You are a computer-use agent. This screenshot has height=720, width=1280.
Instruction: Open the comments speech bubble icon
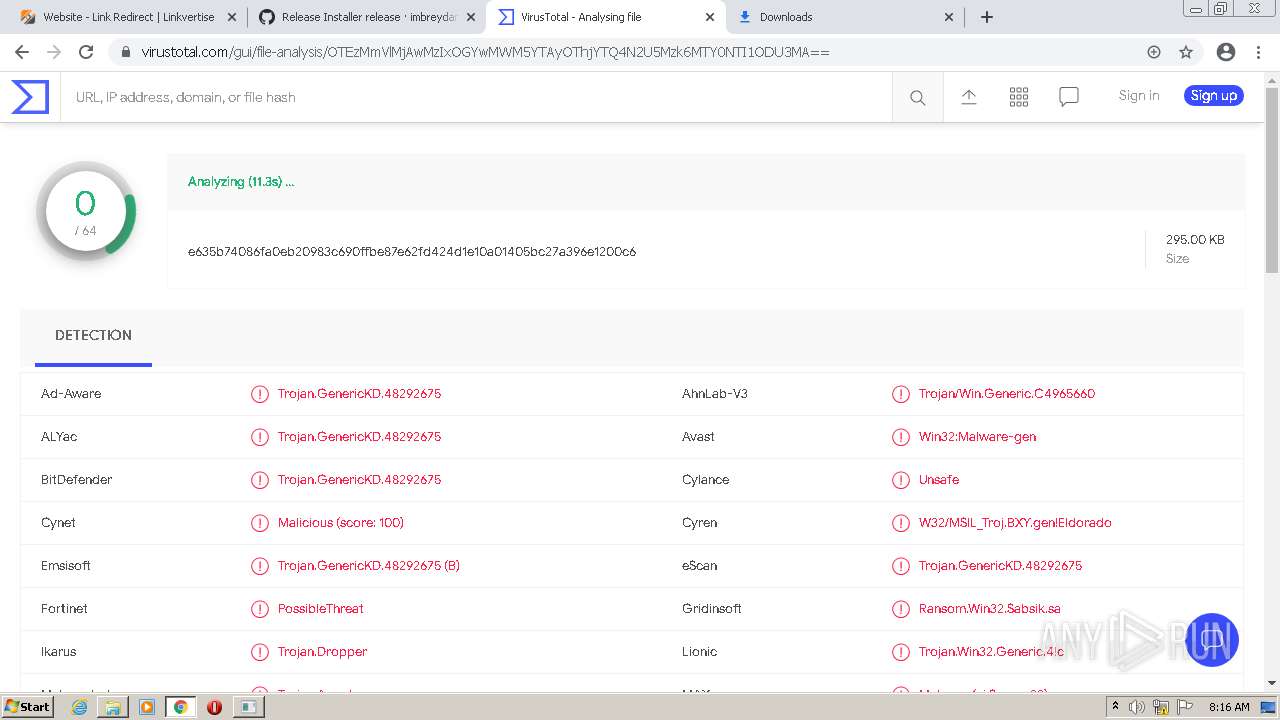(1068, 97)
